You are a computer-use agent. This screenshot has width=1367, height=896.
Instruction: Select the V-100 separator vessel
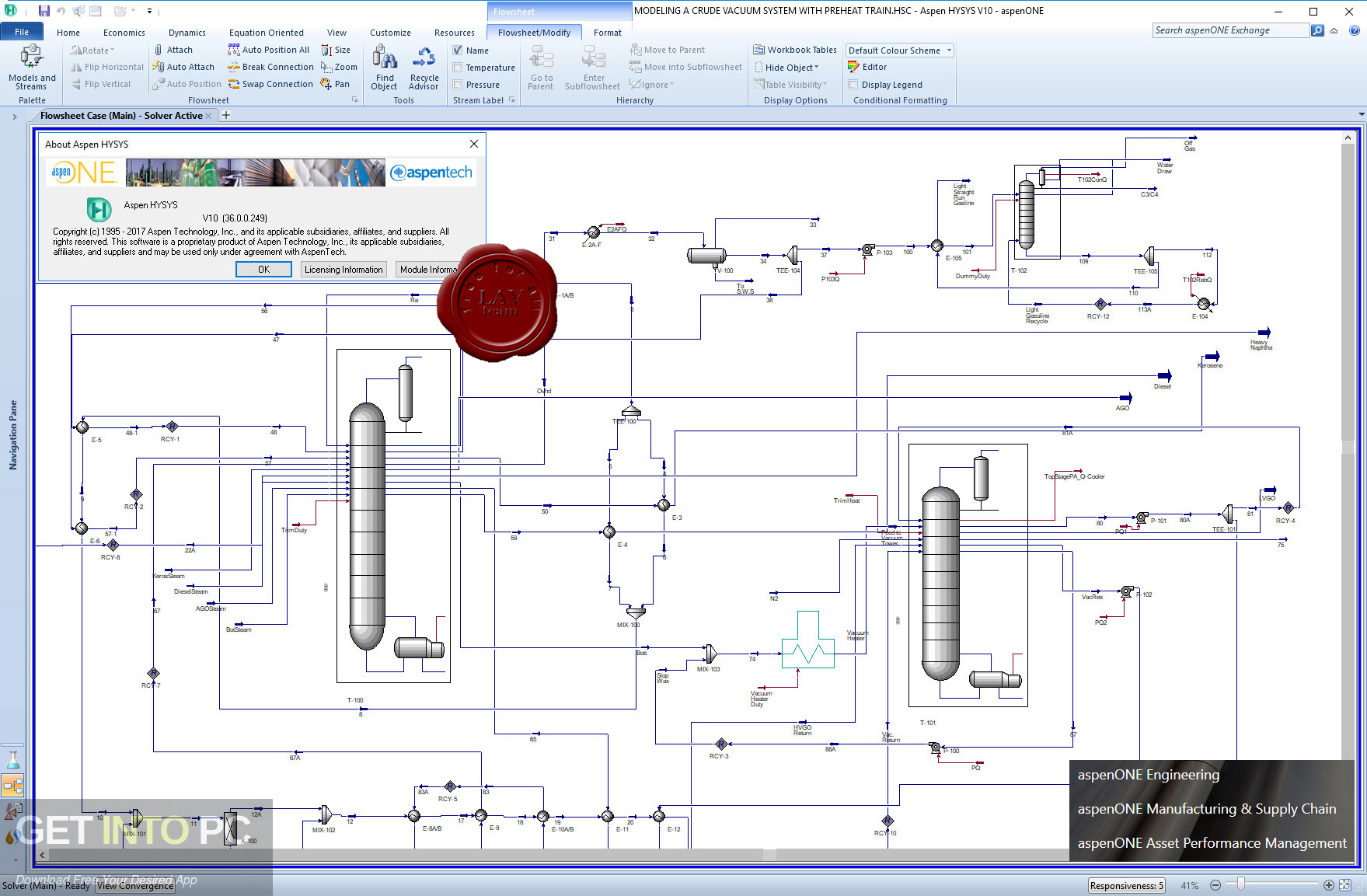tap(706, 255)
